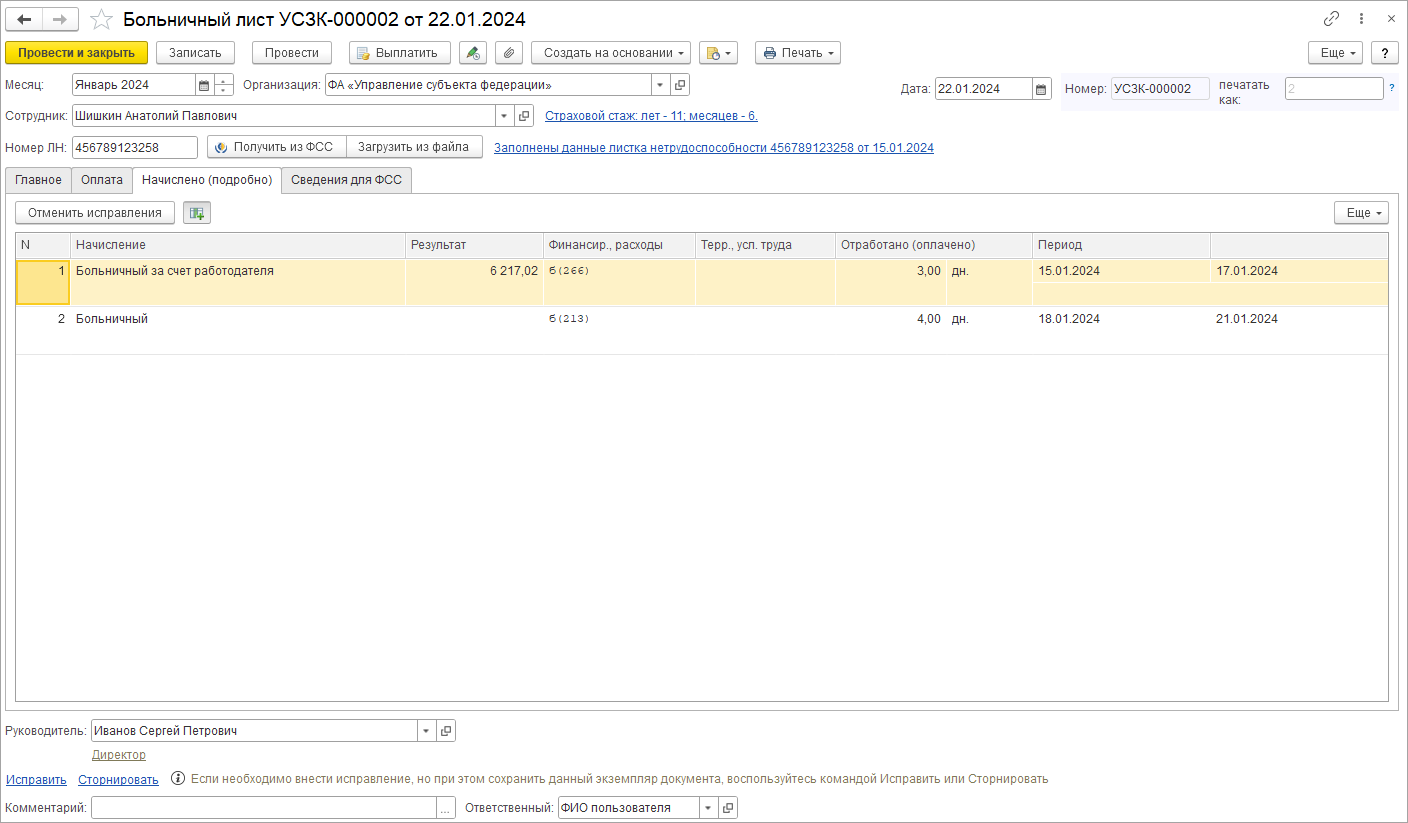This screenshot has height=823, width=1408.
Task: Select the Начислено (подробно) tab
Action: tap(207, 180)
